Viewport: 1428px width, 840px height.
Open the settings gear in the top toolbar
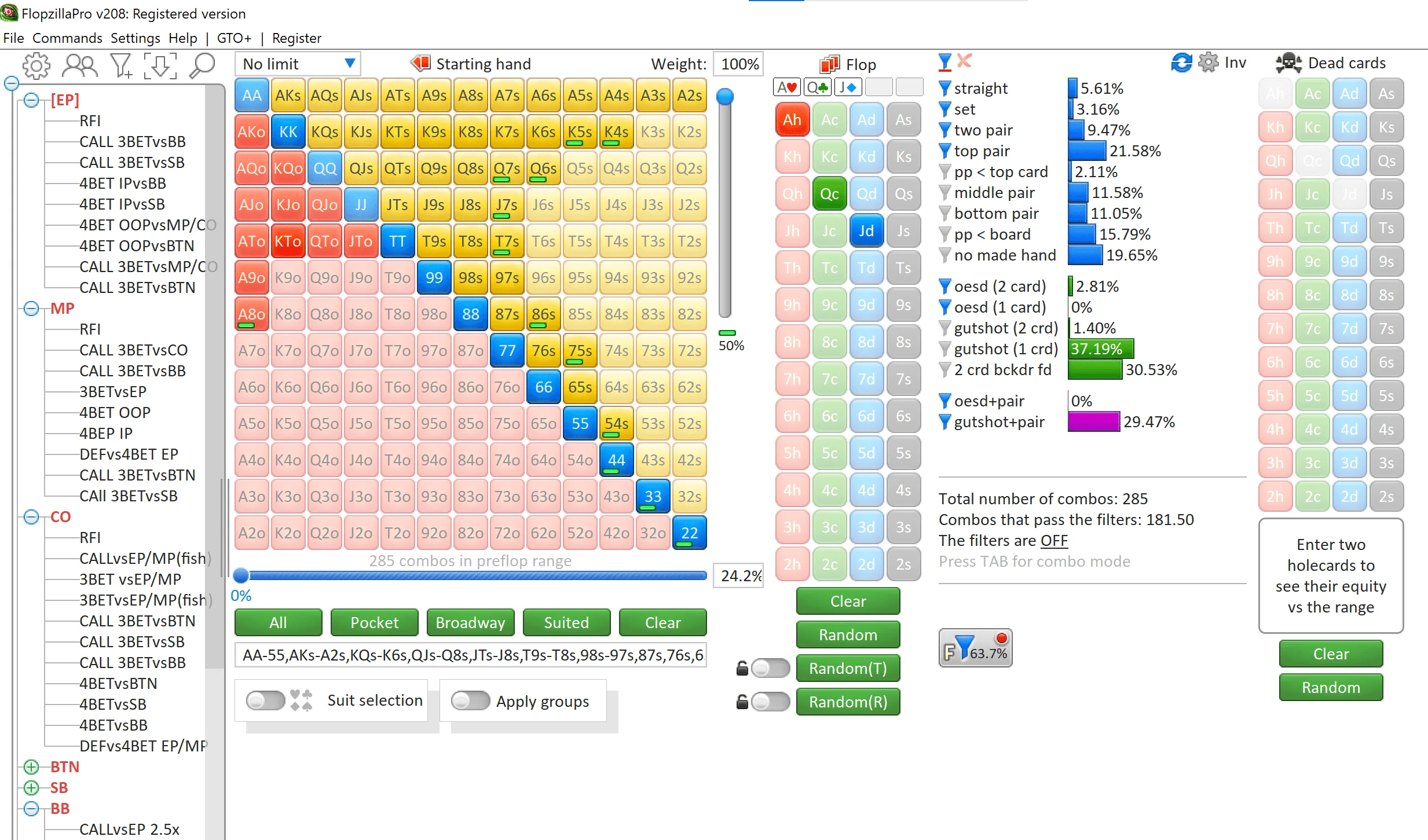[36, 65]
